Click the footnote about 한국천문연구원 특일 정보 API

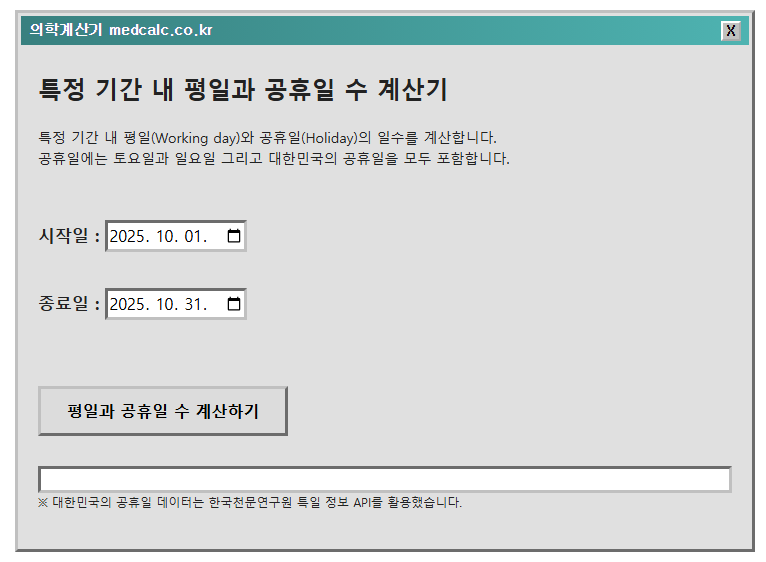click(x=255, y=503)
